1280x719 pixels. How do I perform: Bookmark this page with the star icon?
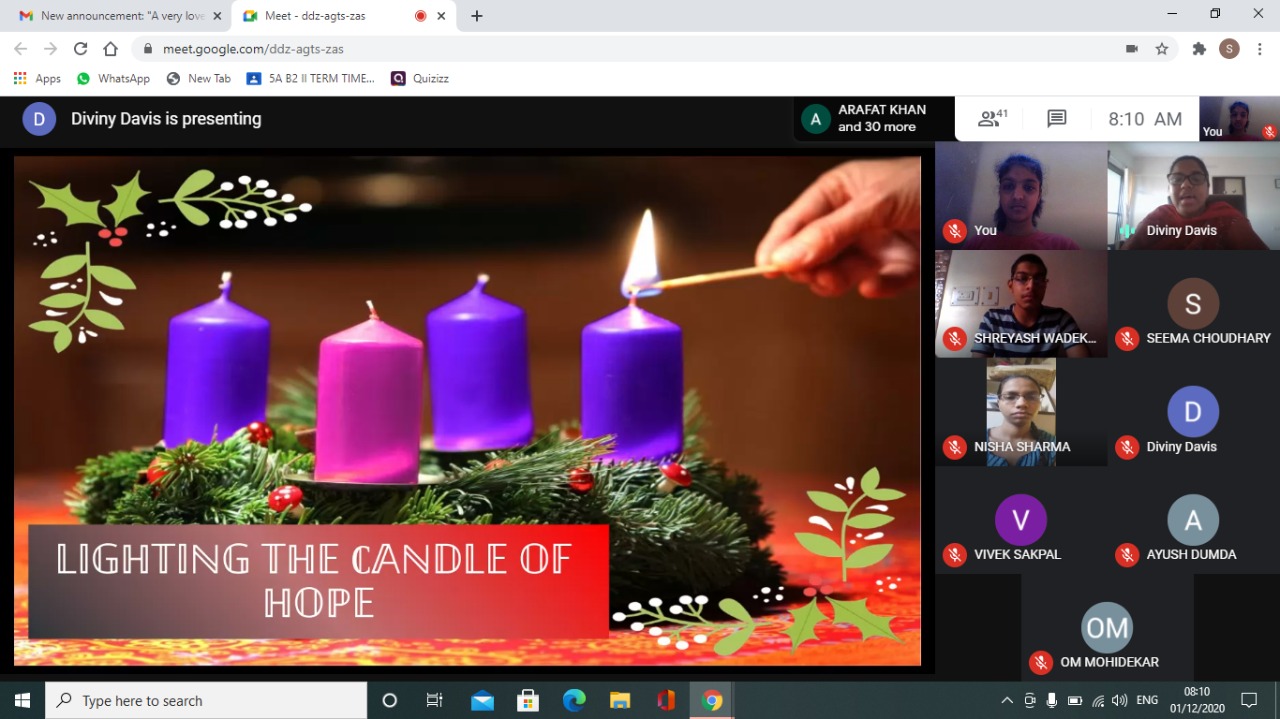tap(1161, 48)
